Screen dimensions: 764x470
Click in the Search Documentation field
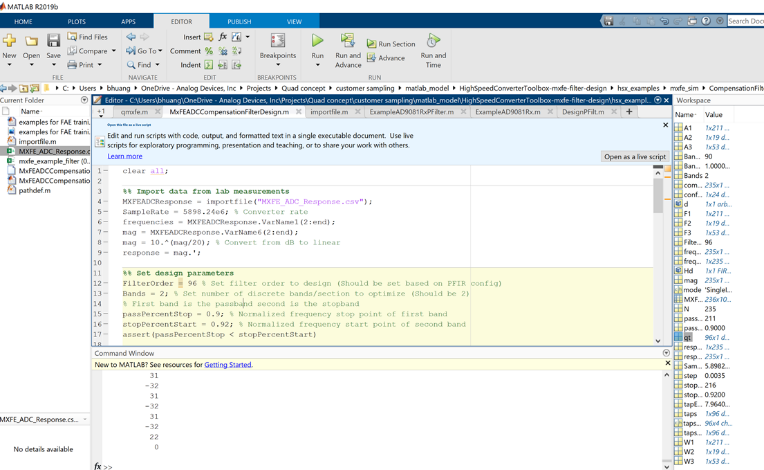[x=745, y=21]
